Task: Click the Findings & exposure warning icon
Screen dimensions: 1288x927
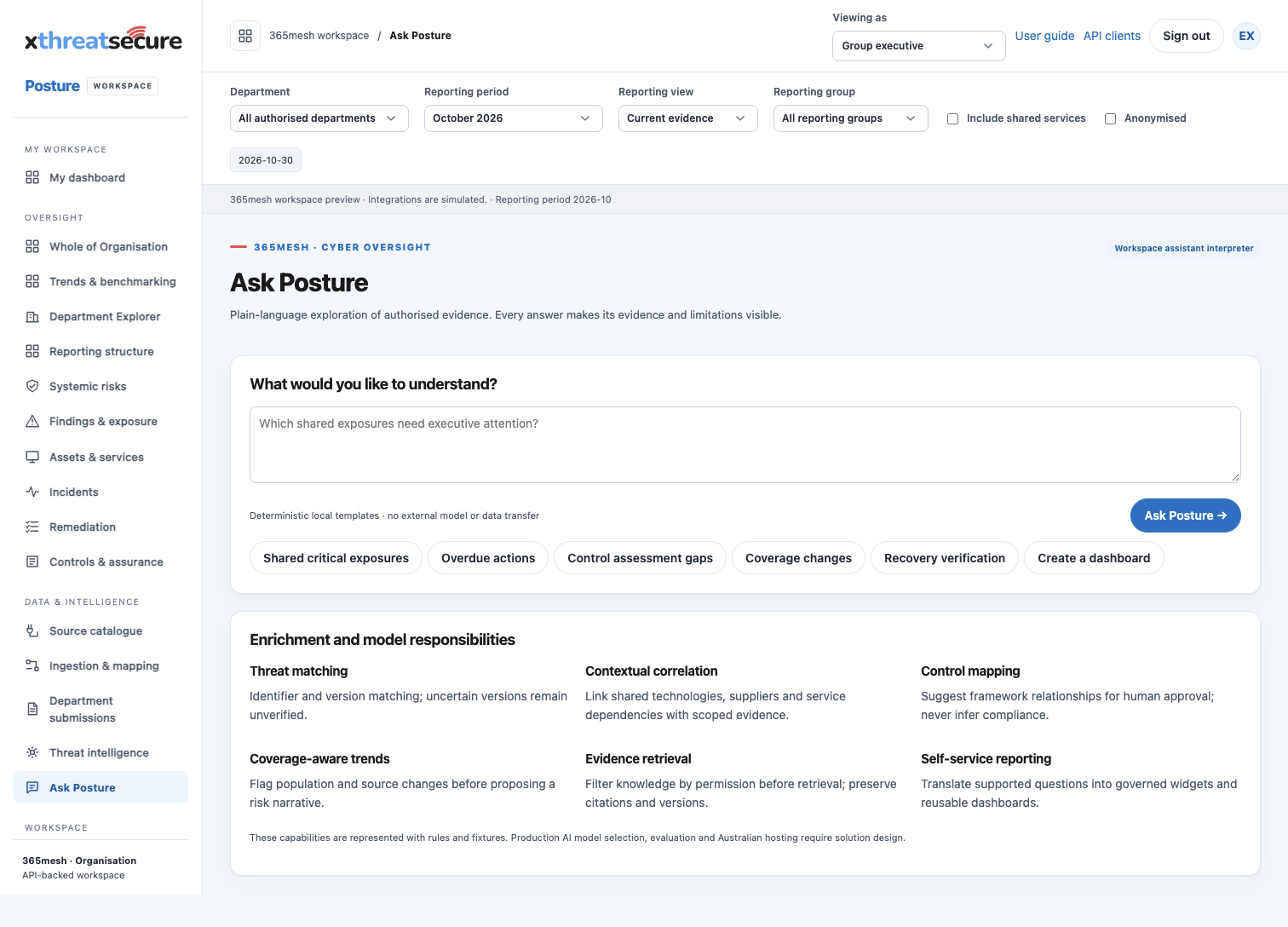Action: coord(32,421)
